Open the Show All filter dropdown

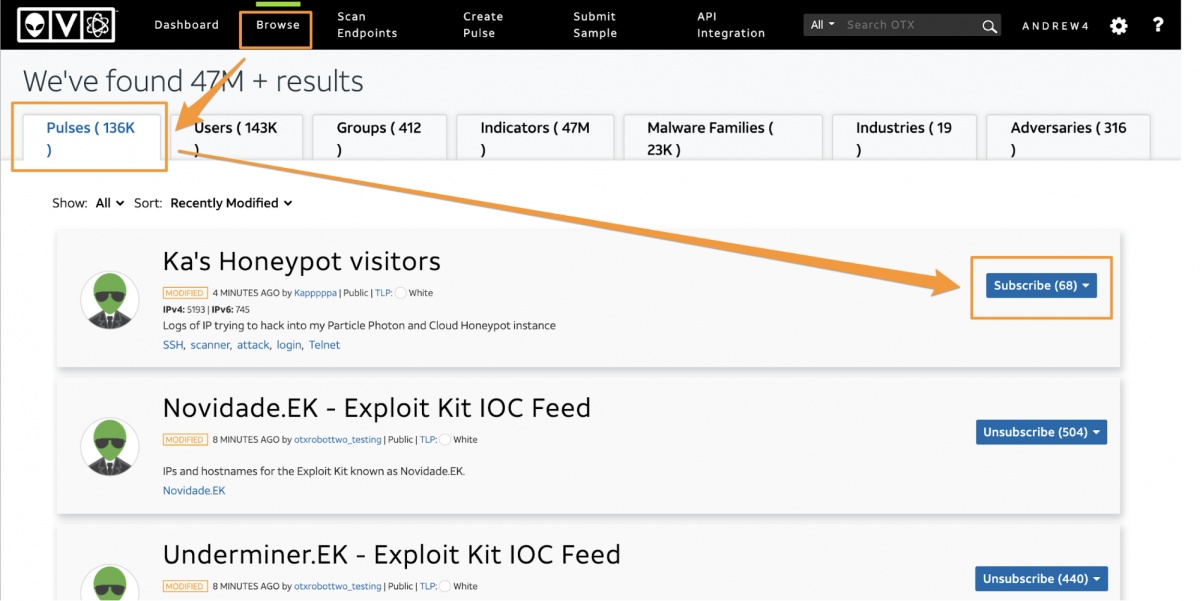coord(109,203)
